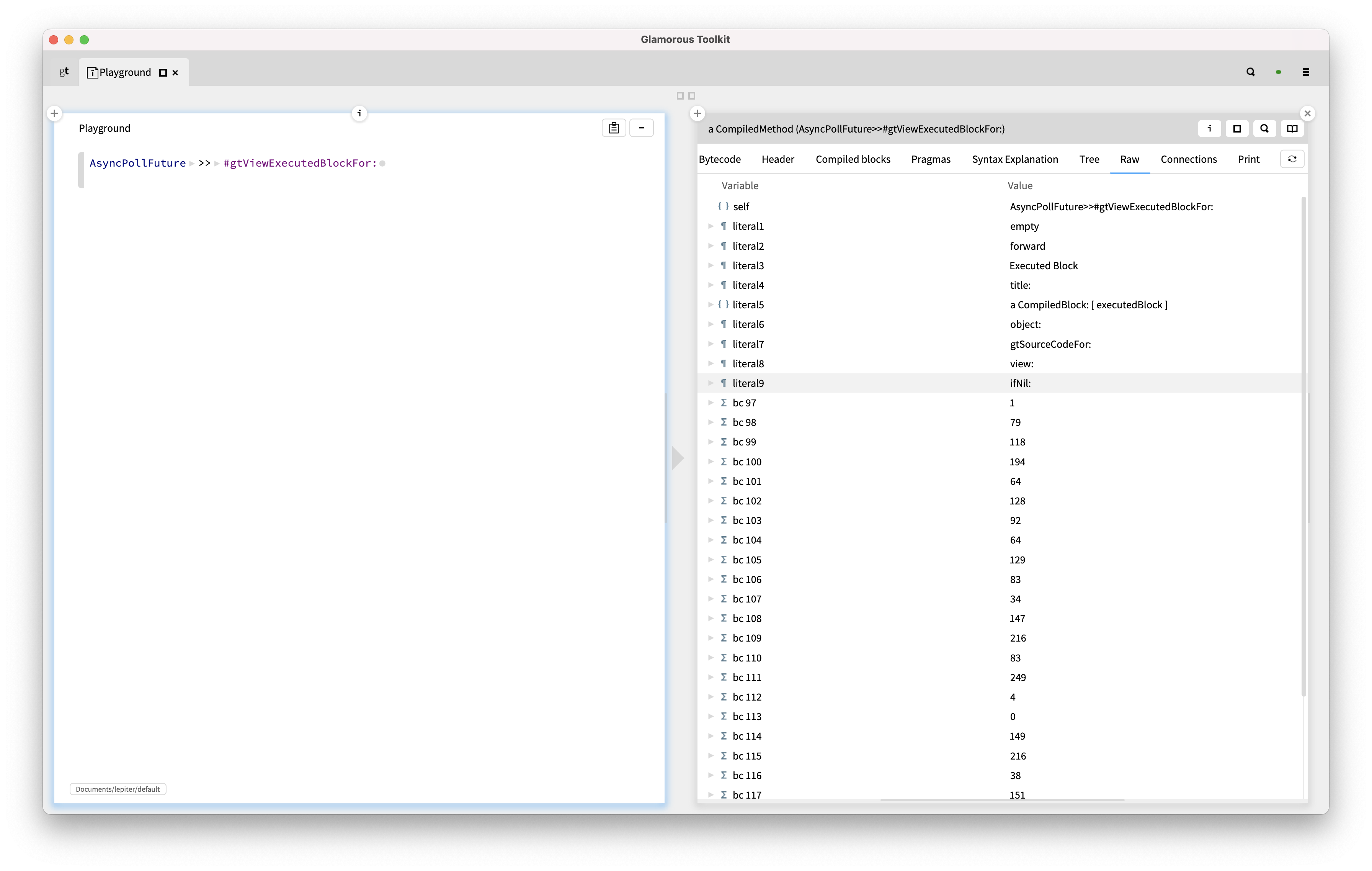
Task: Open the Tree tab in the inspector
Action: [1089, 159]
